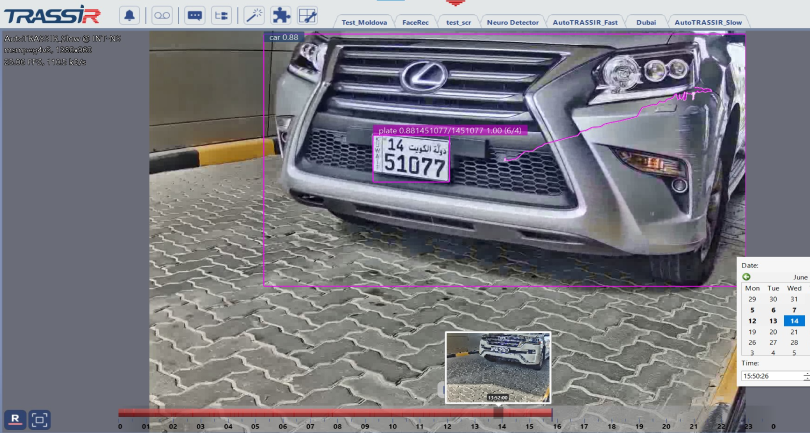Open the archive tape icon in toolbar

point(161,15)
